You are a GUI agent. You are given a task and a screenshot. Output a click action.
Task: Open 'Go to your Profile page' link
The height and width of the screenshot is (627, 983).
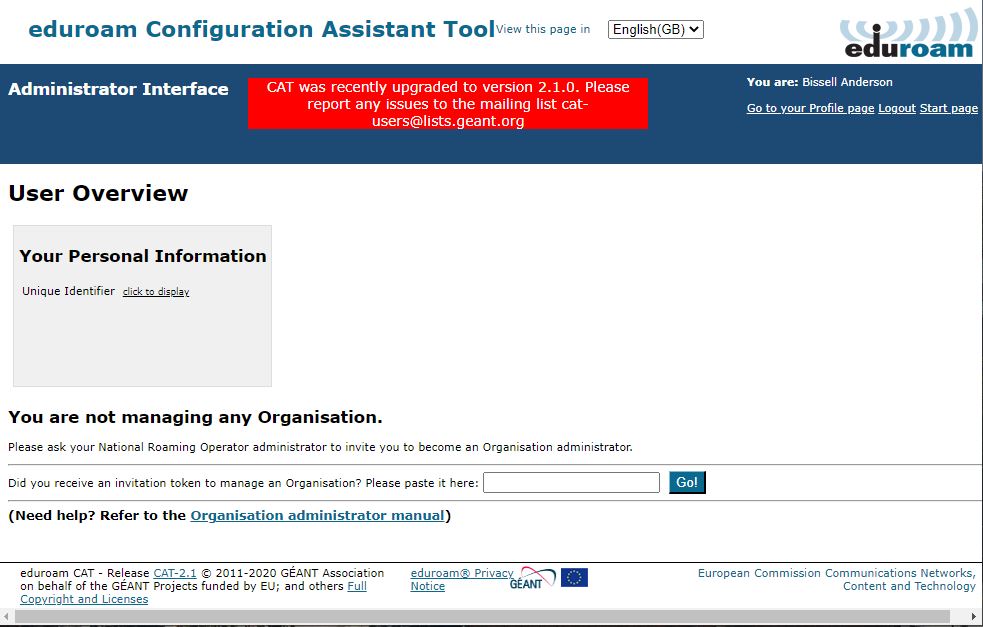point(810,108)
